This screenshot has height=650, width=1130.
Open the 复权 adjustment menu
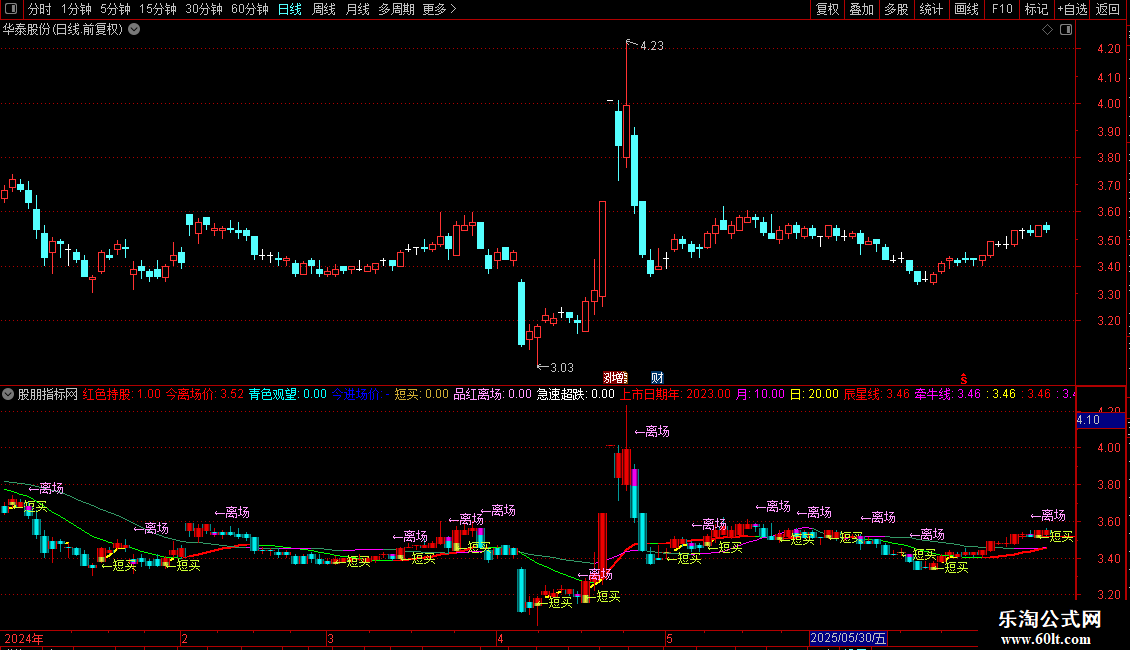[x=827, y=9]
